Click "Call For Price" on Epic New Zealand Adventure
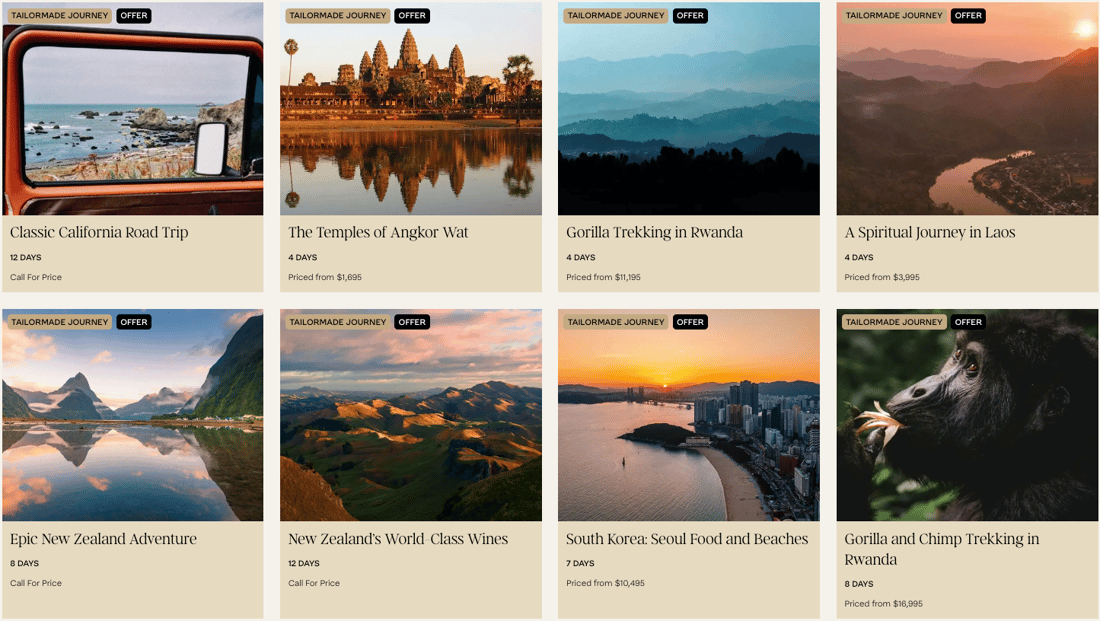 [36, 583]
